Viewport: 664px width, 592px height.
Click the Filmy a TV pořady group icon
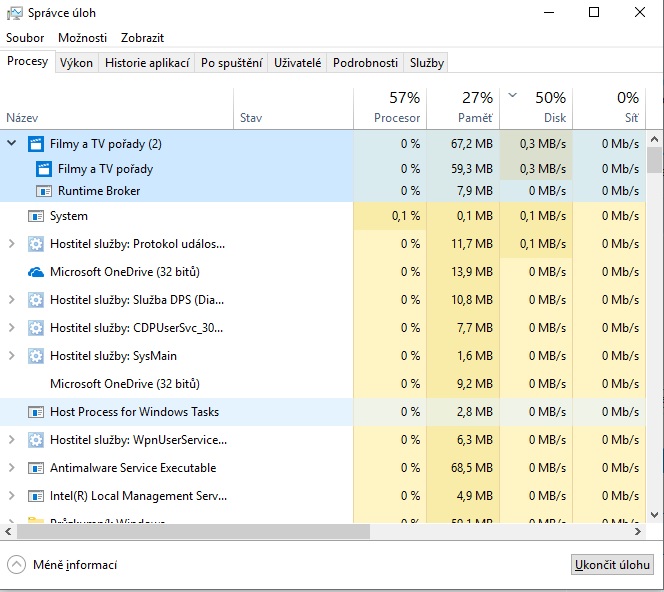click(x=36, y=144)
